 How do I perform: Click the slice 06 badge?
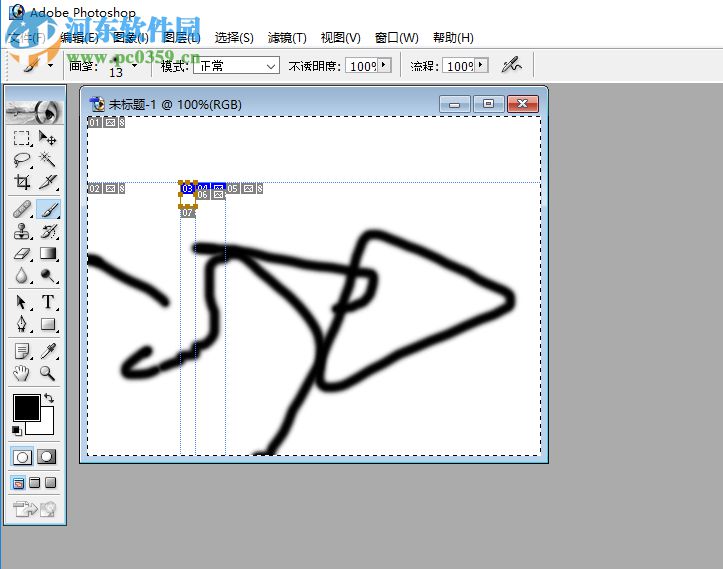point(202,195)
